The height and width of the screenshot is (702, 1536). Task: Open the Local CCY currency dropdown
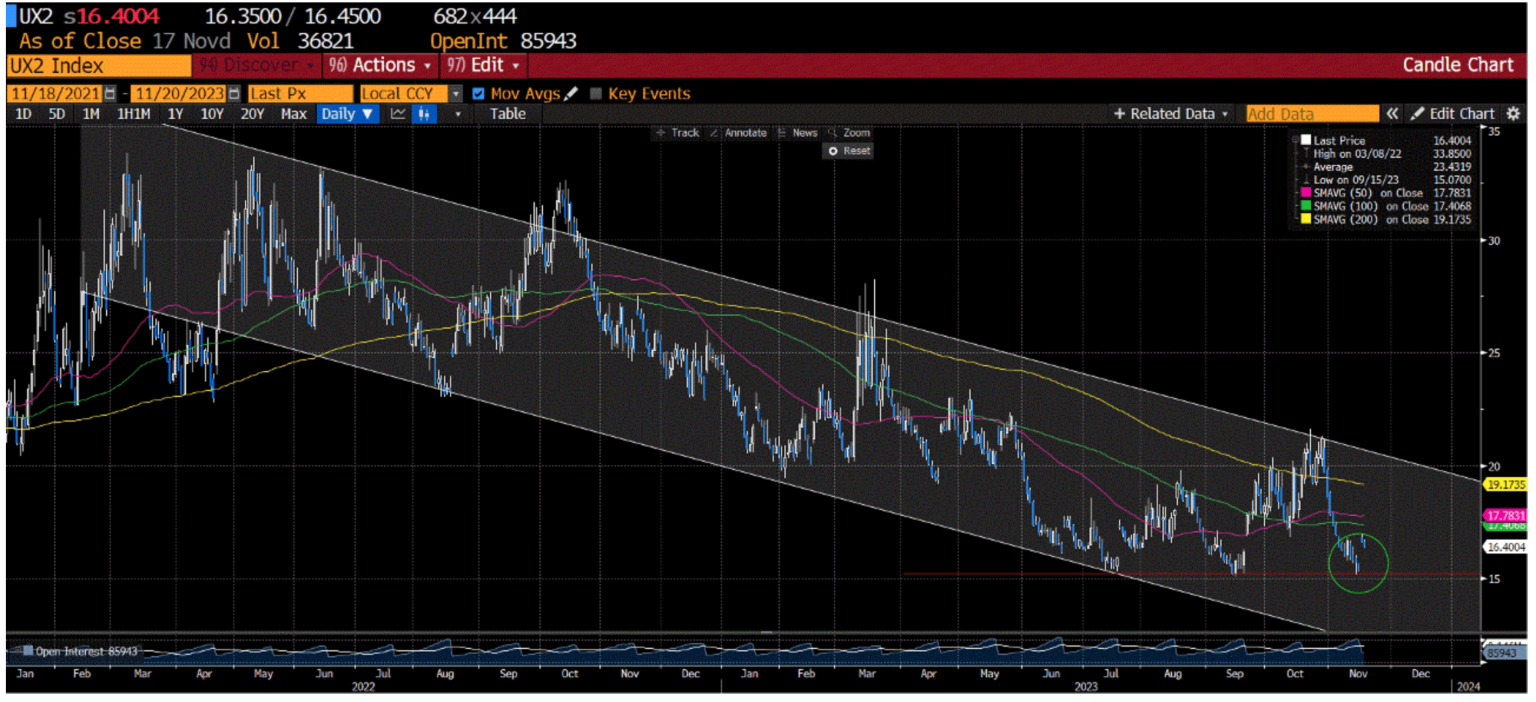[x=456, y=93]
